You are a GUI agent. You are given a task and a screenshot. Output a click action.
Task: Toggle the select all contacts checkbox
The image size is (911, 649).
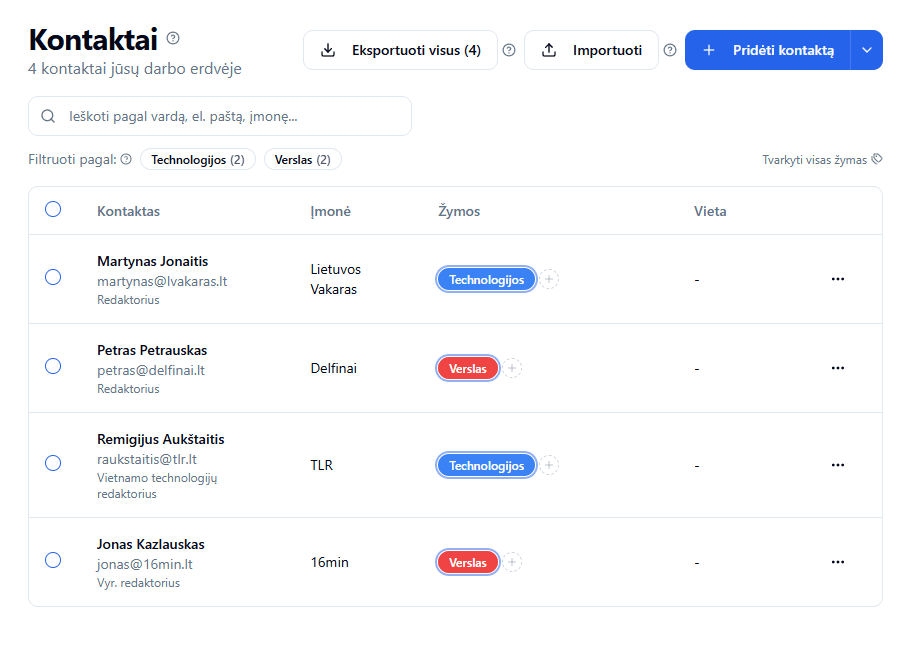53,209
